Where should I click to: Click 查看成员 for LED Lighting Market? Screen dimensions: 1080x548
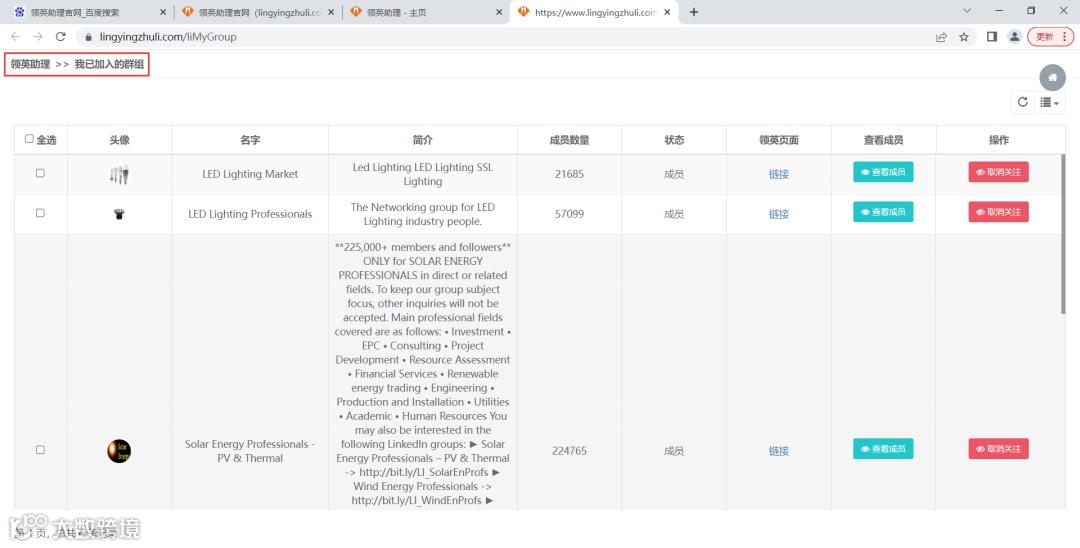(x=883, y=172)
